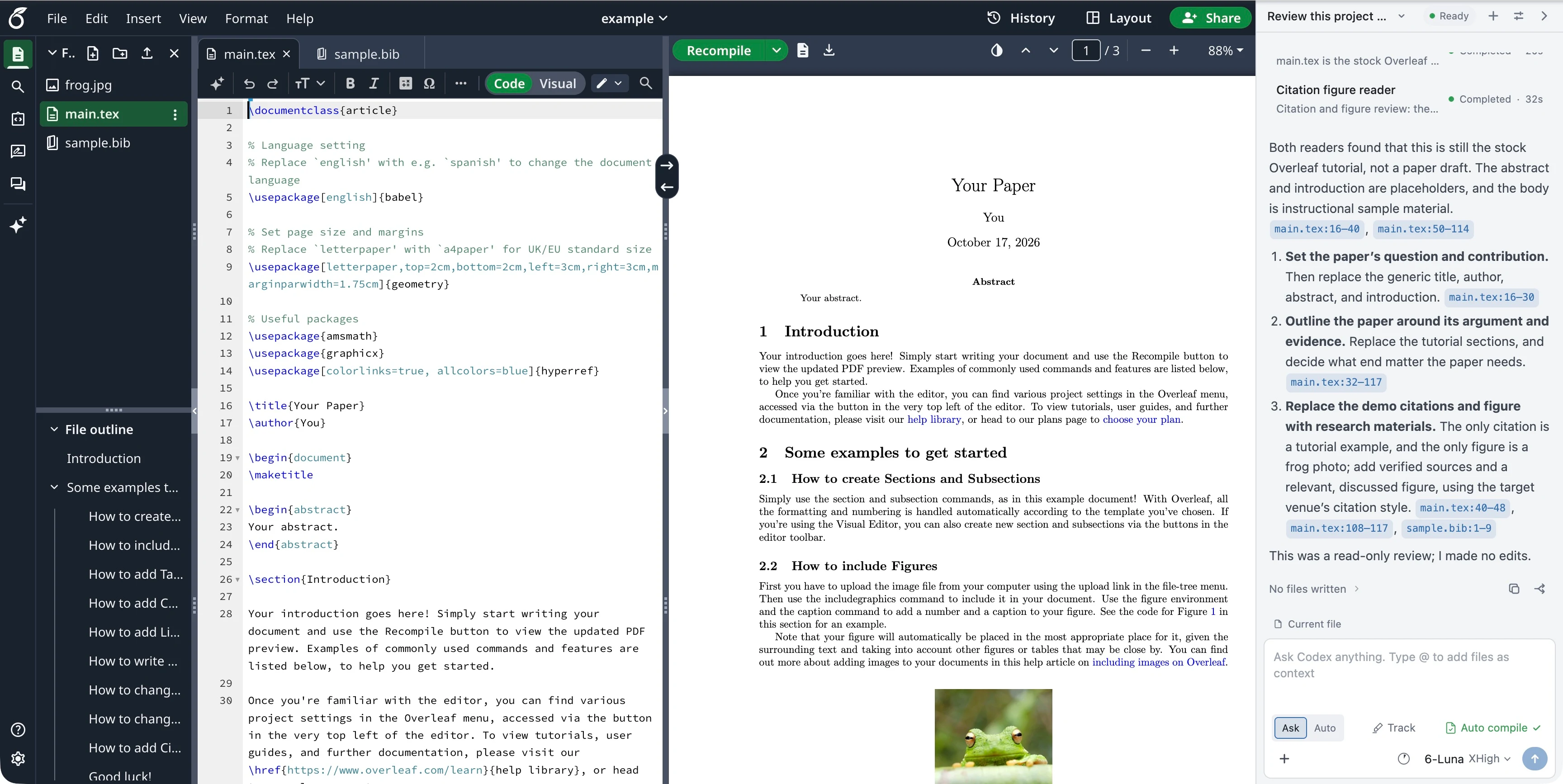The width and height of the screenshot is (1563, 784).
Task: Open the Format menu
Action: pyautogui.click(x=246, y=18)
